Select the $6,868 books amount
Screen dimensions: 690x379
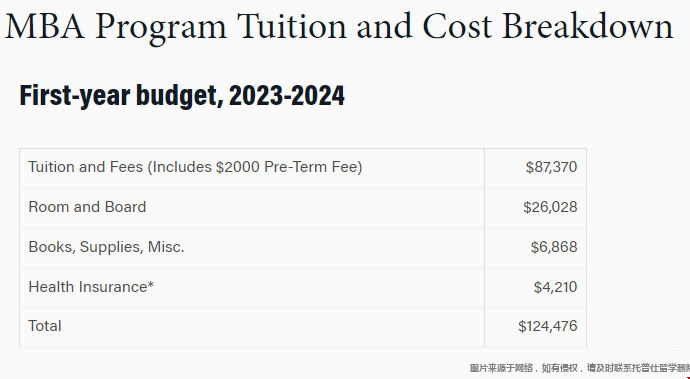[554, 247]
